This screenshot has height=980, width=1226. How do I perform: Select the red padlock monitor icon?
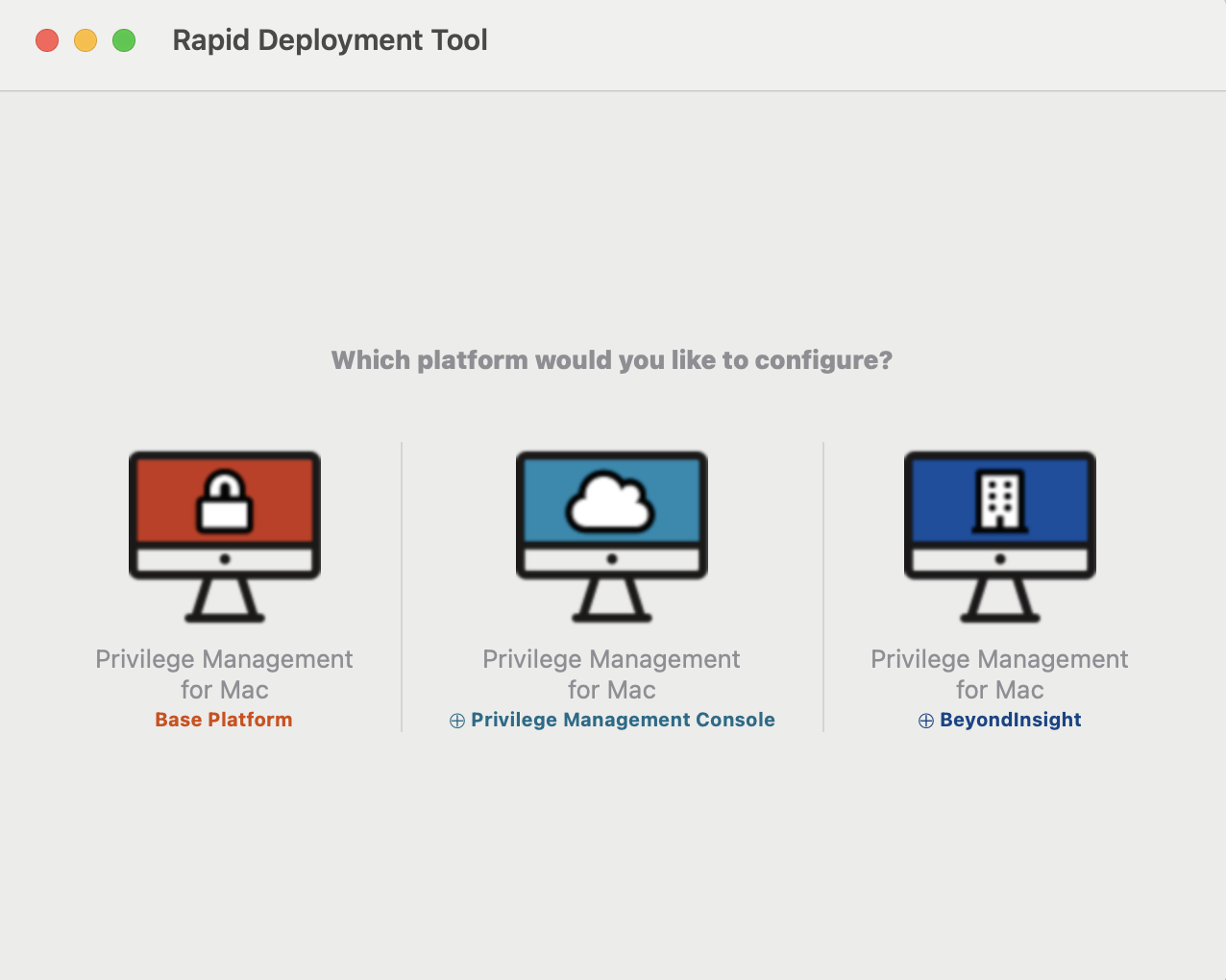(224, 536)
